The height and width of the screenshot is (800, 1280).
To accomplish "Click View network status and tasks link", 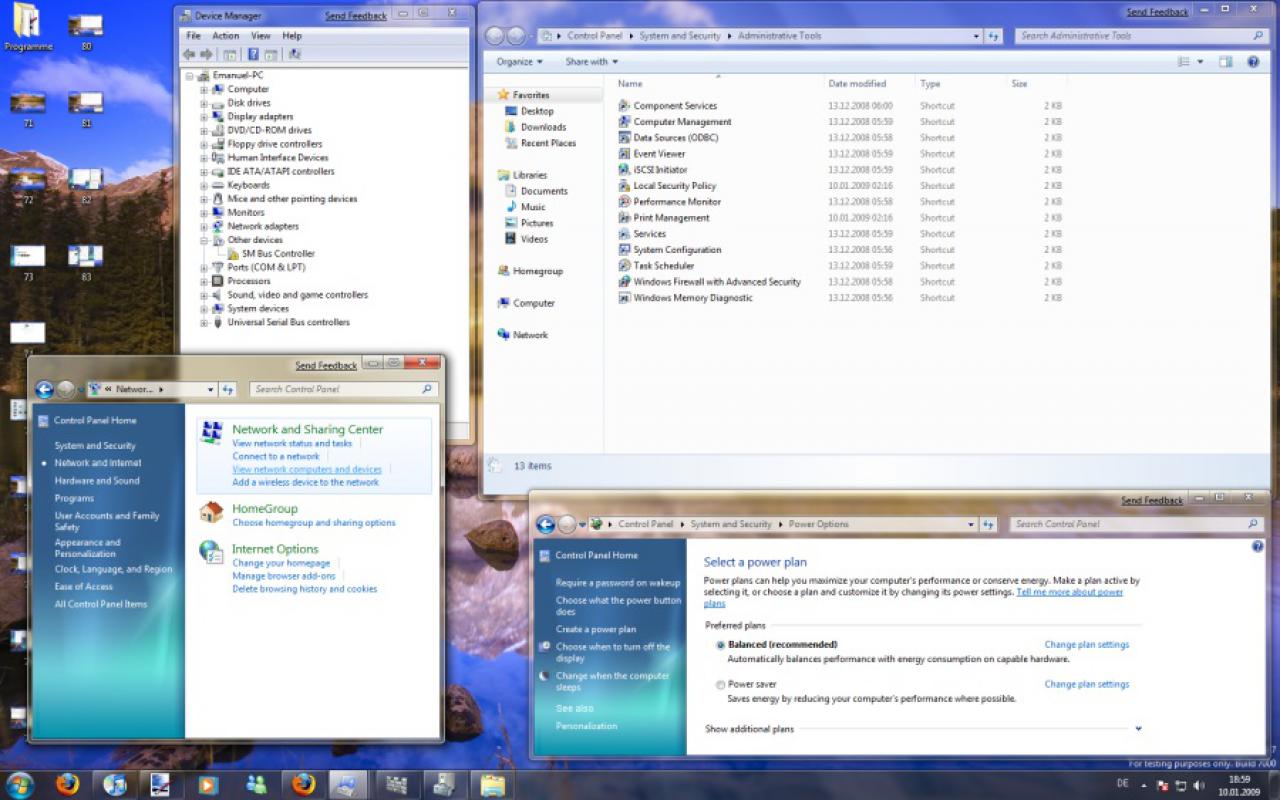I will pos(292,443).
